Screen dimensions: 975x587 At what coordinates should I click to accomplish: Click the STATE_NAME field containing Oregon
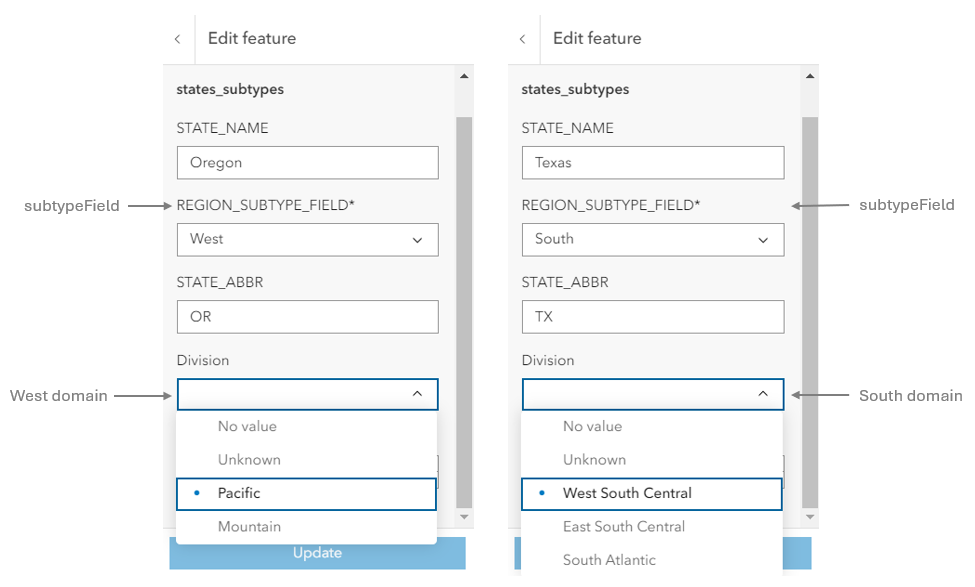(x=307, y=162)
